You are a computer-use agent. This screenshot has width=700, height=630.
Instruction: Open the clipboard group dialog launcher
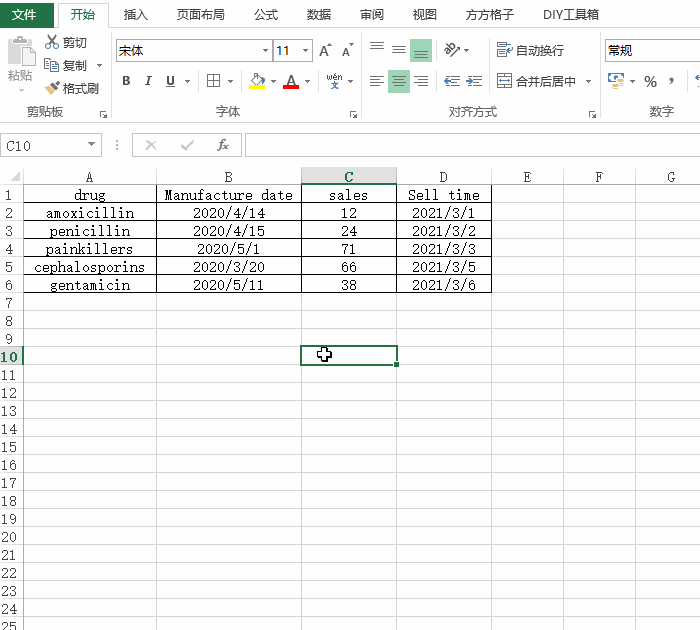[x=104, y=115]
